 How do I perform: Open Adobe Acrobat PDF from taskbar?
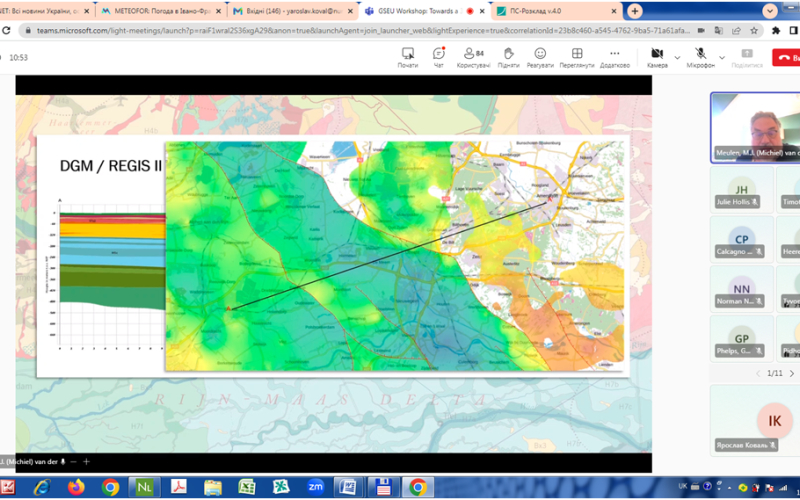point(179,487)
